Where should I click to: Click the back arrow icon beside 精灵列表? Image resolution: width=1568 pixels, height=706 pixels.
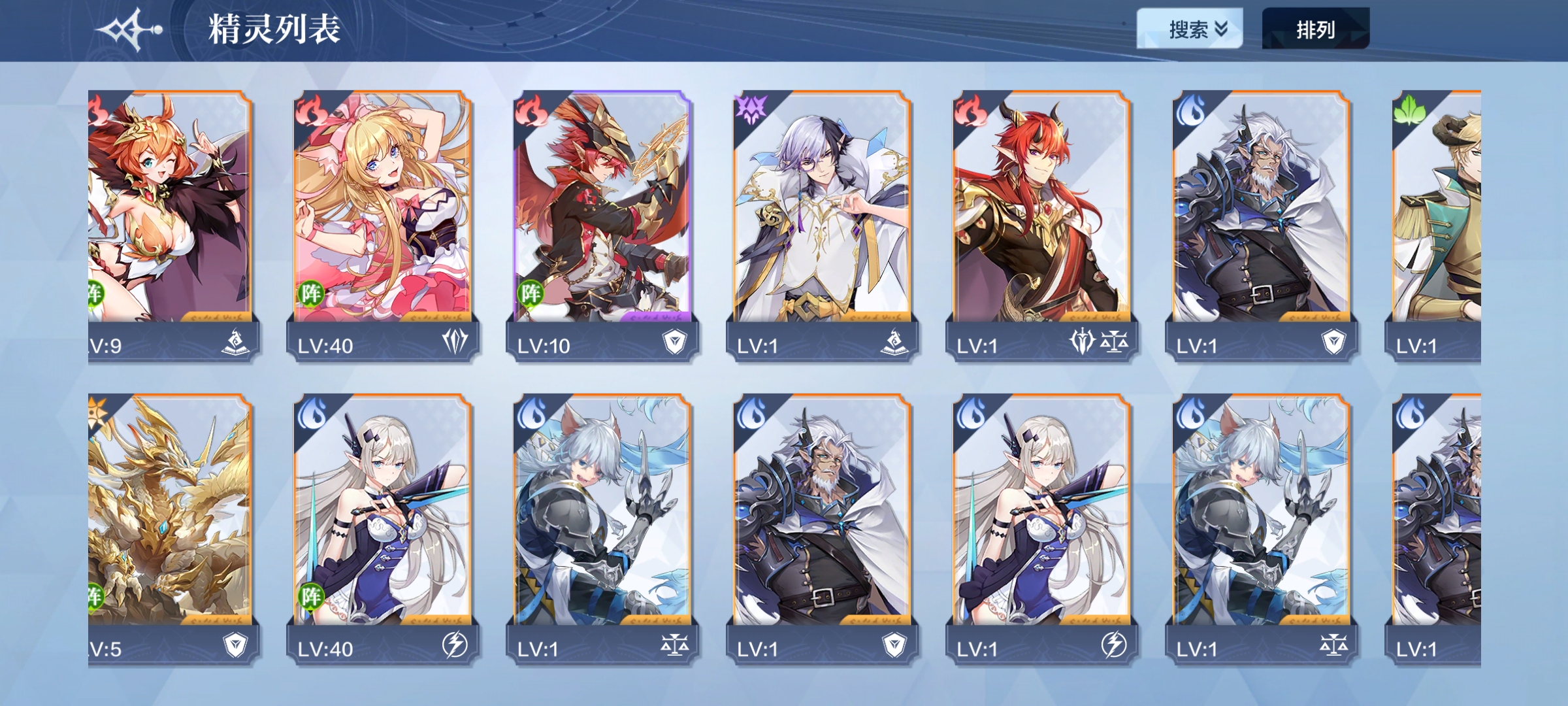[129, 29]
